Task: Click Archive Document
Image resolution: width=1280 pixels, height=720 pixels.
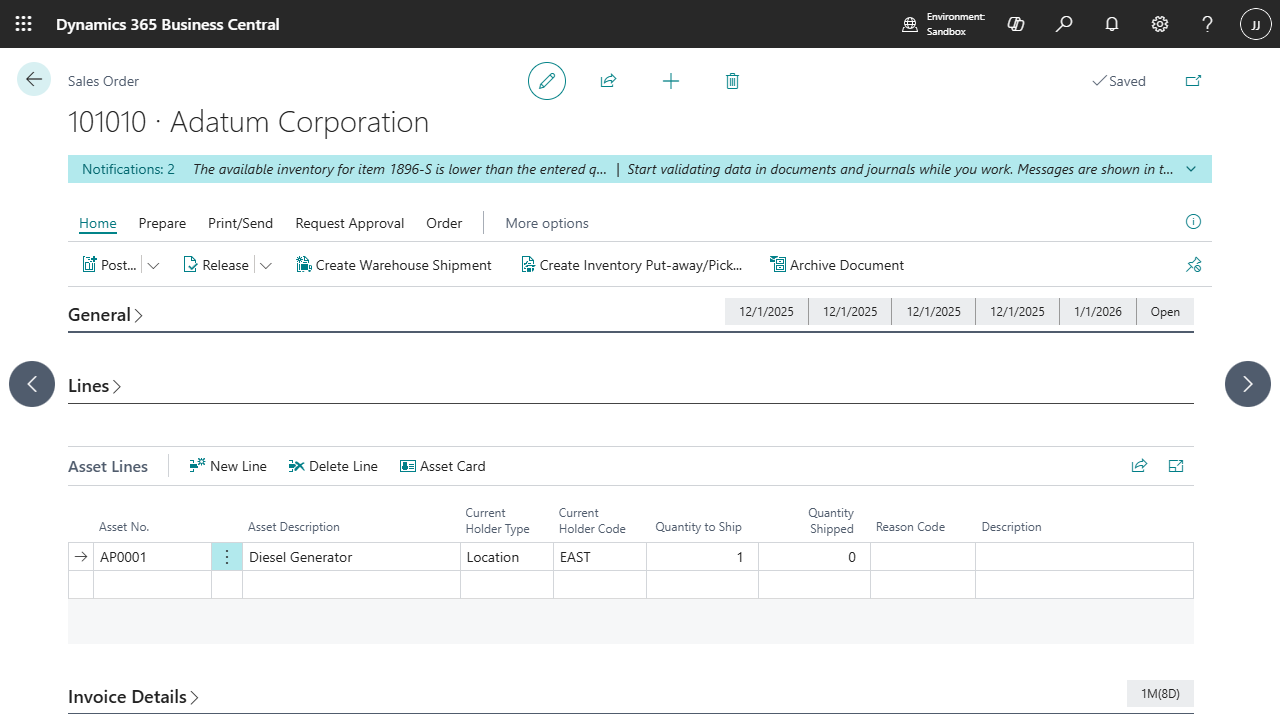Action: pos(837,265)
